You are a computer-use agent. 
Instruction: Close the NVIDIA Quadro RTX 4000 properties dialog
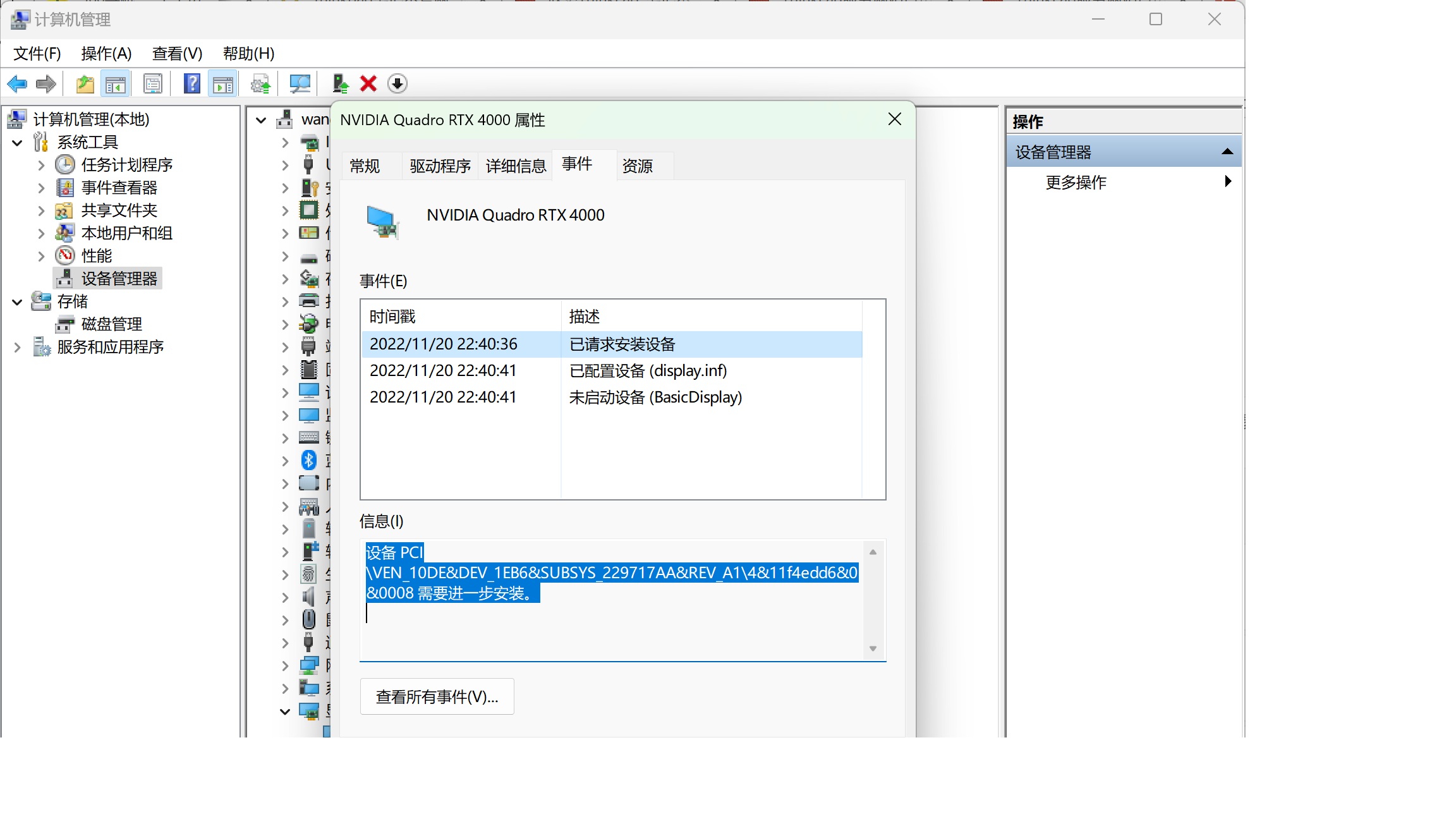coord(895,119)
